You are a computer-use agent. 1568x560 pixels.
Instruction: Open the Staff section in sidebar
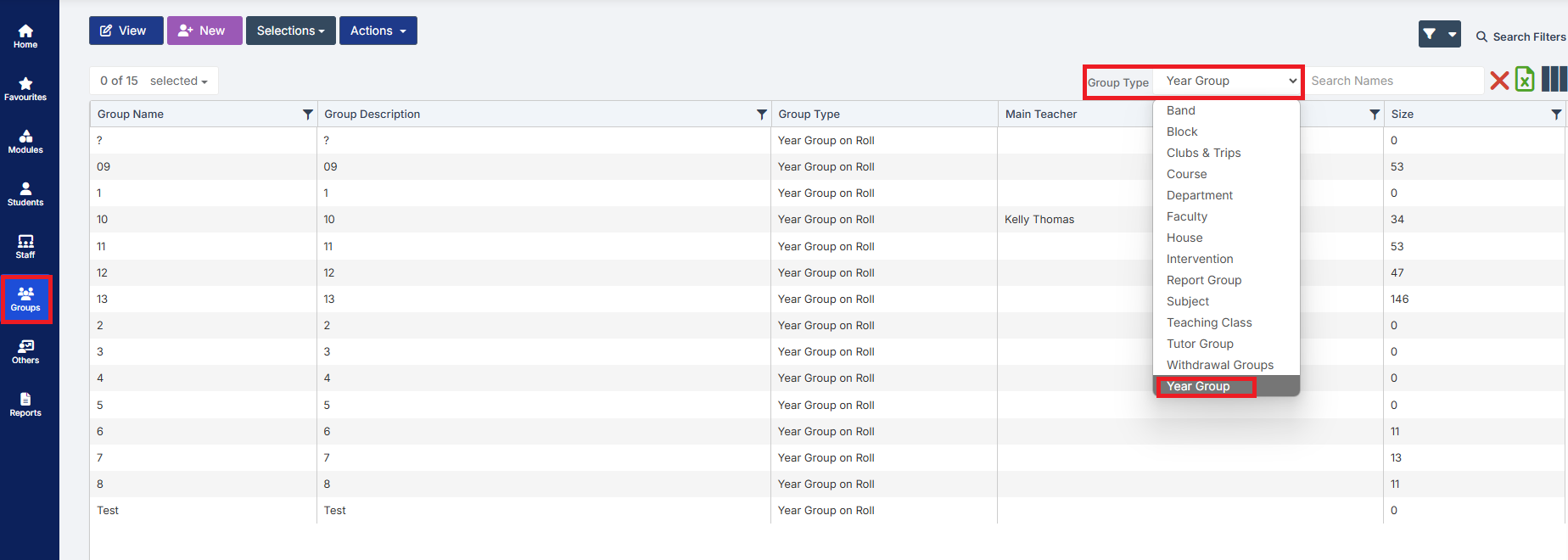(x=25, y=246)
